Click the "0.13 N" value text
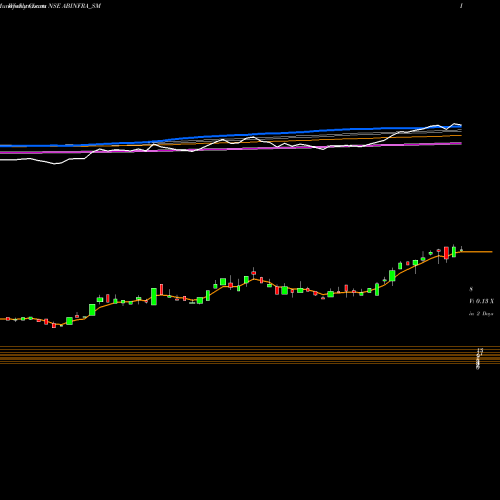Image resolution: width=500 pixels, height=500 pixels. [x=485, y=301]
